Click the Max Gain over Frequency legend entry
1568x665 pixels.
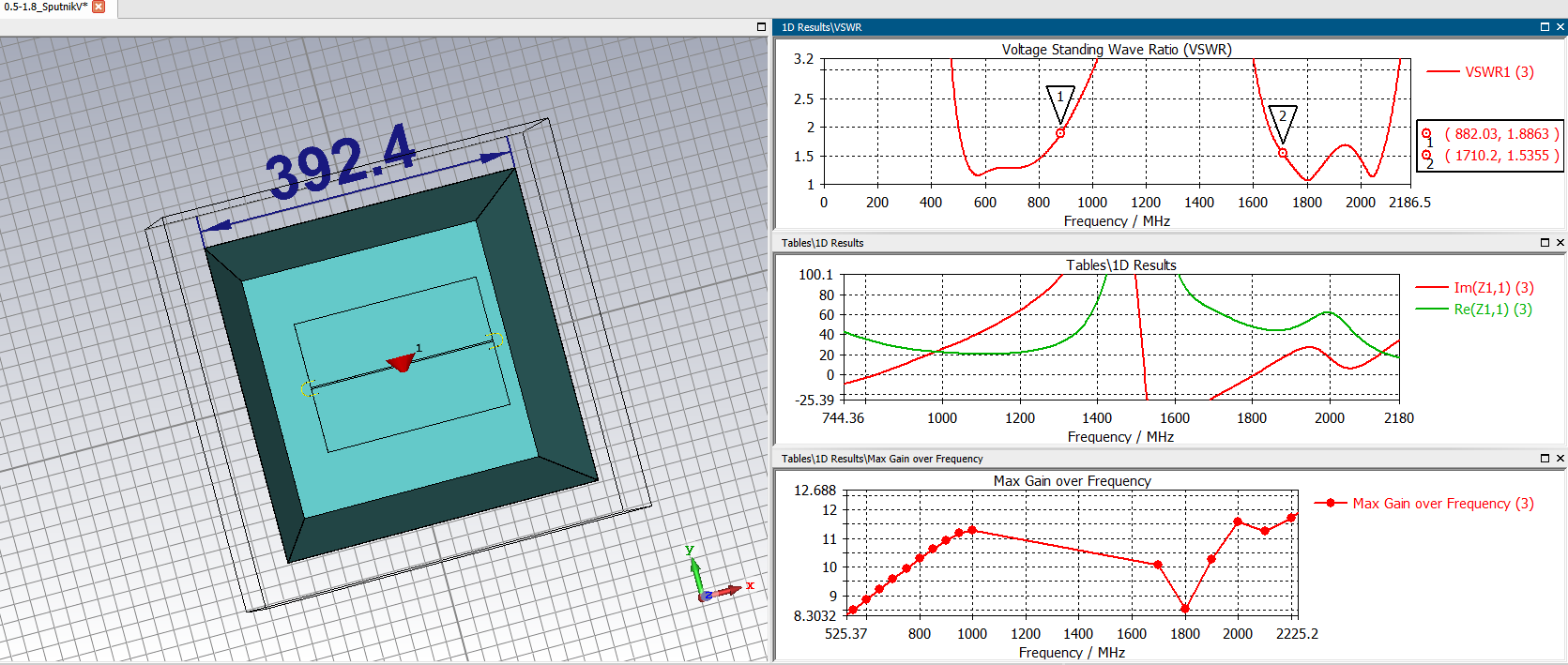[1442, 504]
